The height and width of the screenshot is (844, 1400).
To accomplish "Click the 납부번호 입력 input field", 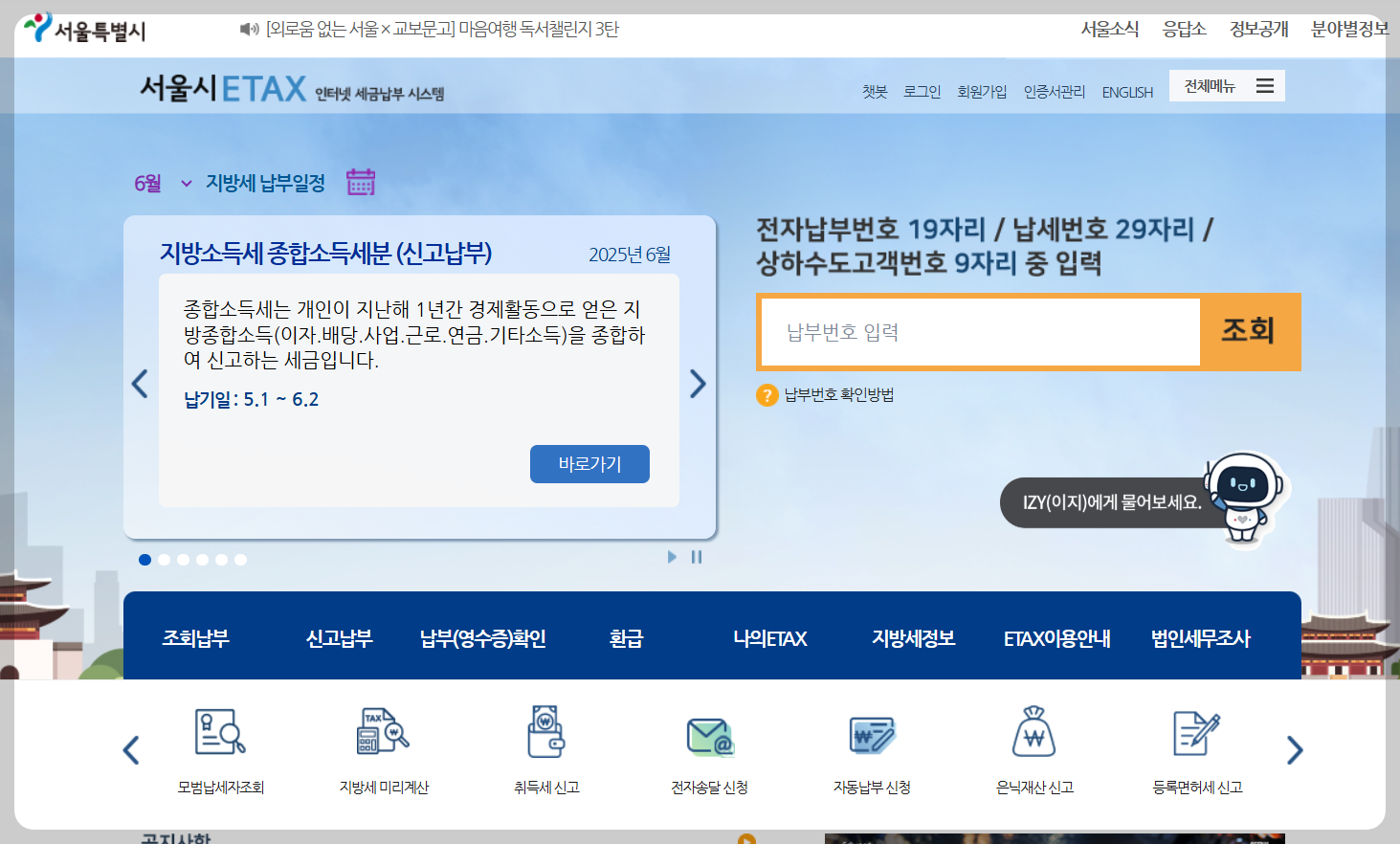I will click(x=979, y=331).
